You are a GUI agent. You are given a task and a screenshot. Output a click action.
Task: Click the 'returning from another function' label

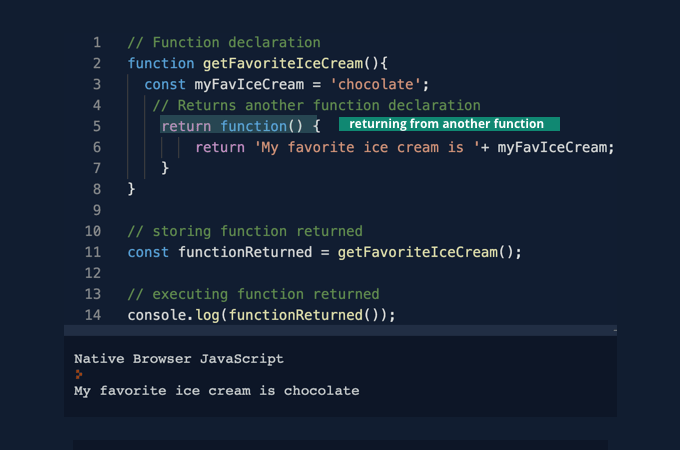pyautogui.click(x=449, y=124)
